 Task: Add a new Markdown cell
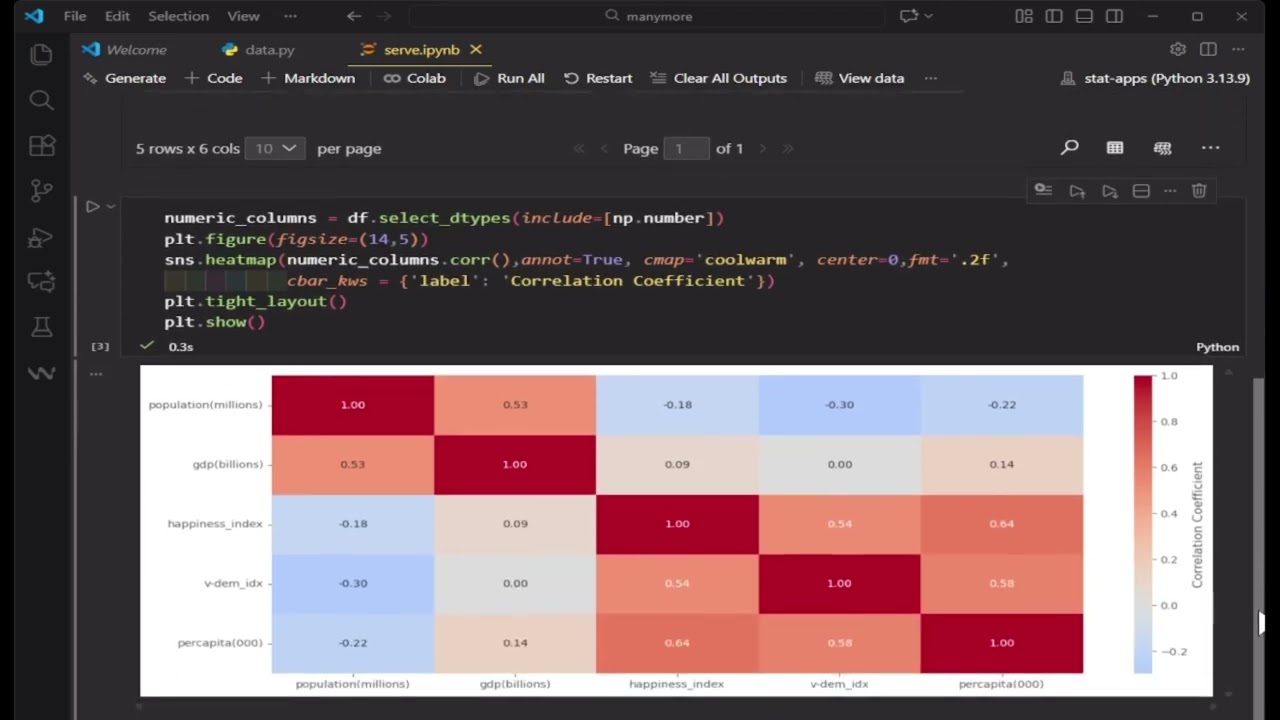pos(308,78)
